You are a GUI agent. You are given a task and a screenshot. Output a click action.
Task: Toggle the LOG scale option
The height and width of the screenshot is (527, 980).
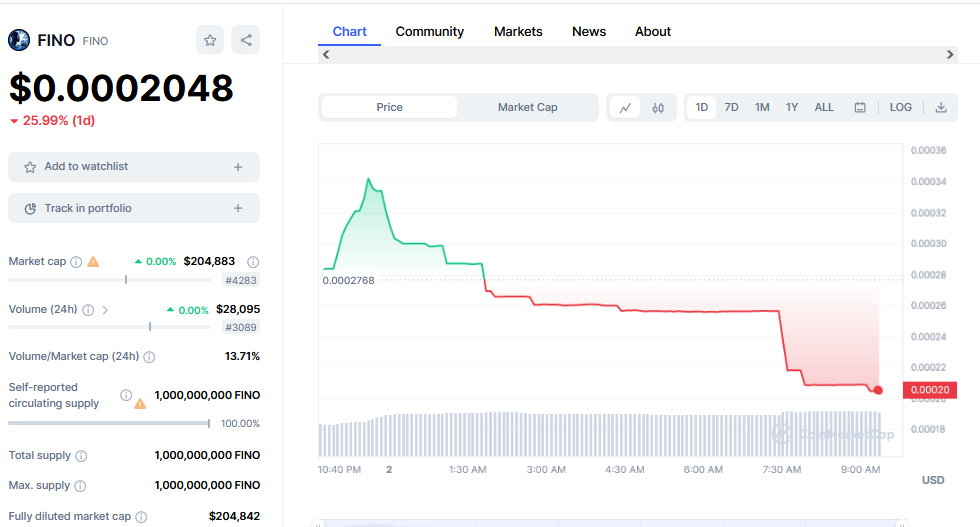[x=901, y=108]
